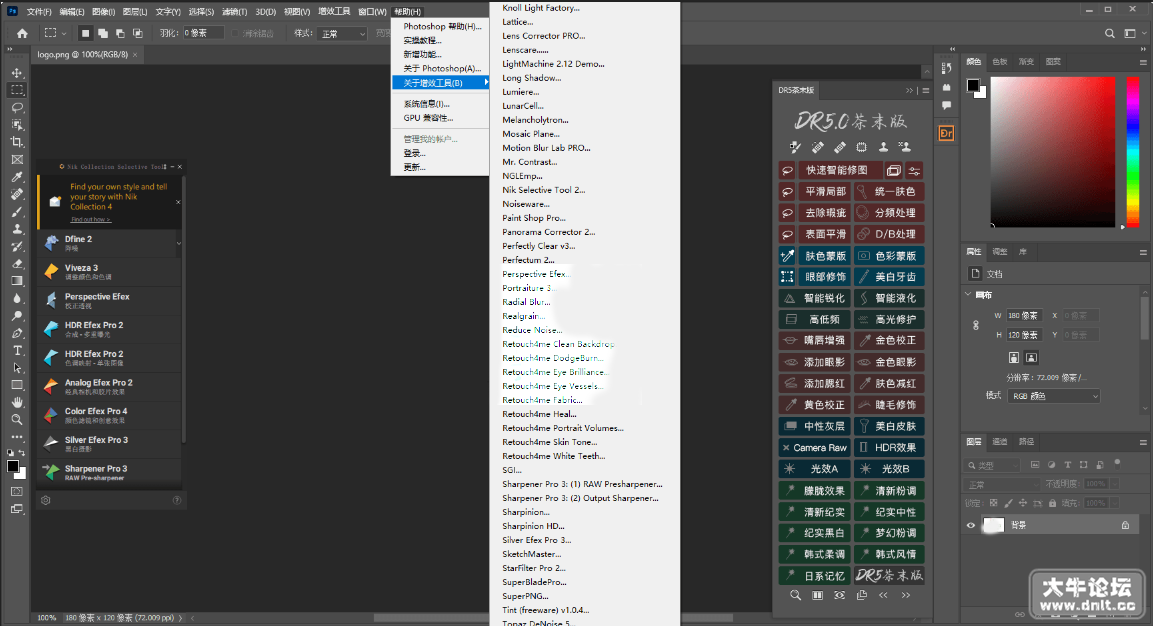
Task: Select the Horizontal Type tool
Action: coord(16,350)
